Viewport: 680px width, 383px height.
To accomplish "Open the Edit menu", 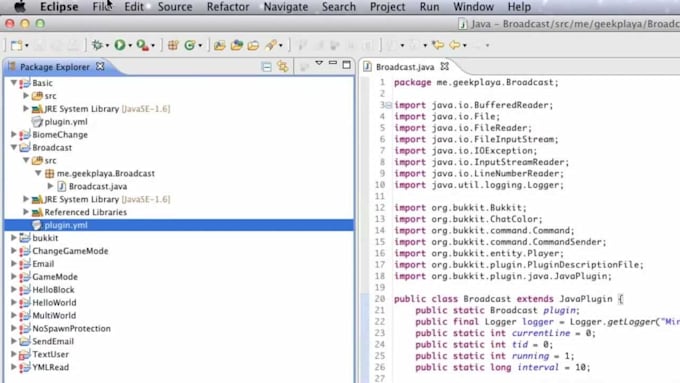I will [x=134, y=7].
